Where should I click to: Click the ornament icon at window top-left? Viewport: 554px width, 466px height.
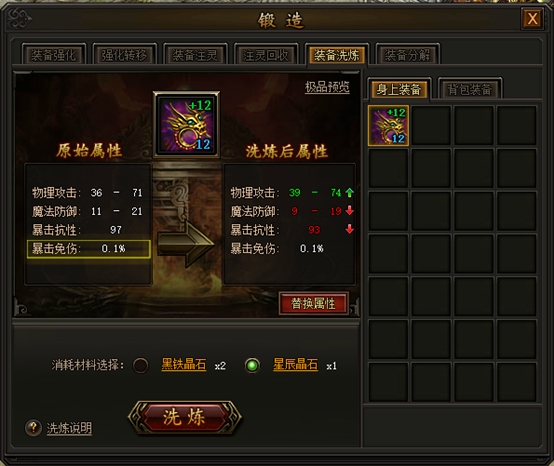coord(19,18)
